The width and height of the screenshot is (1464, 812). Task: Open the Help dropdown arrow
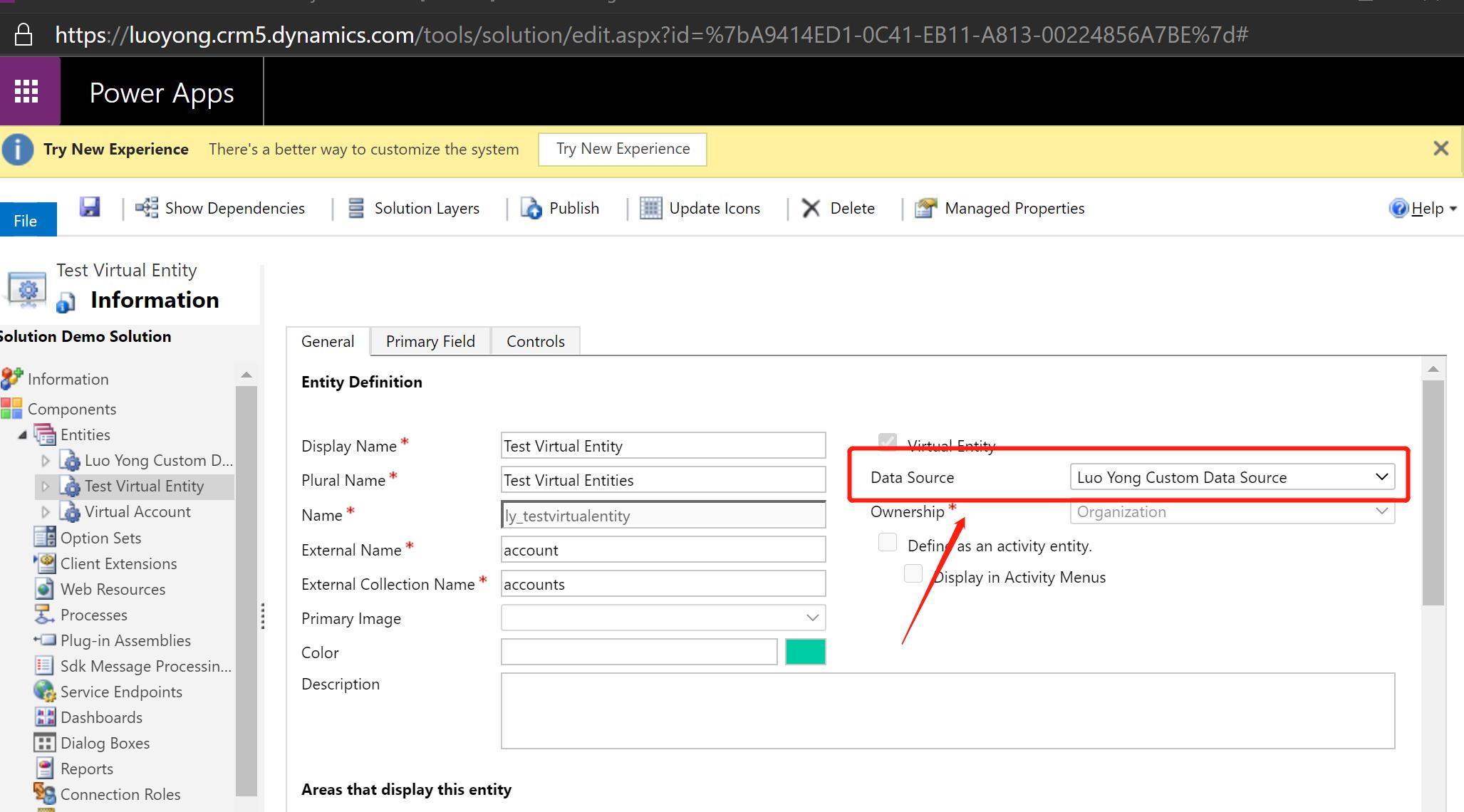pyautogui.click(x=1453, y=209)
